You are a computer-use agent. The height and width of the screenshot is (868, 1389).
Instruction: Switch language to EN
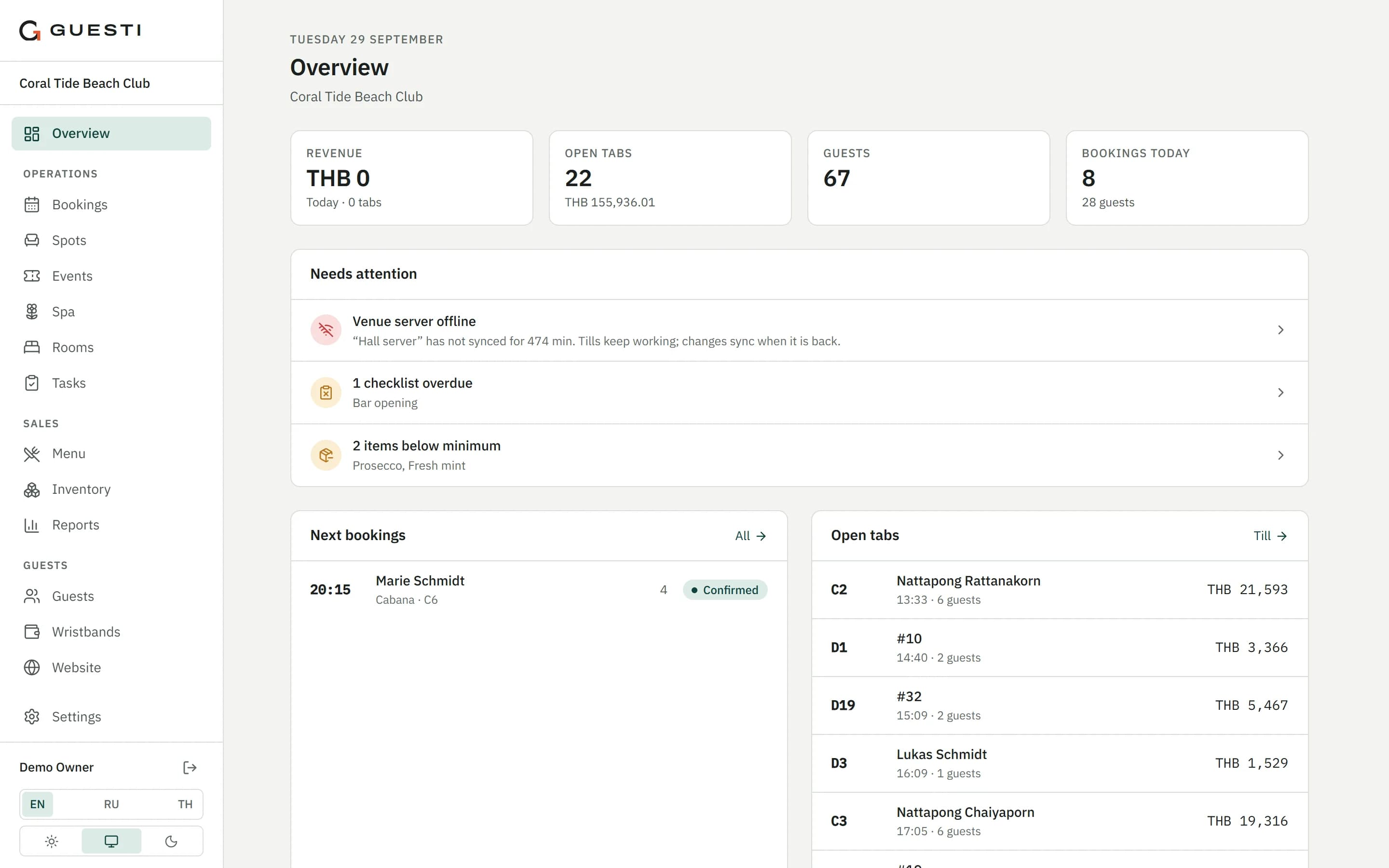click(x=37, y=804)
